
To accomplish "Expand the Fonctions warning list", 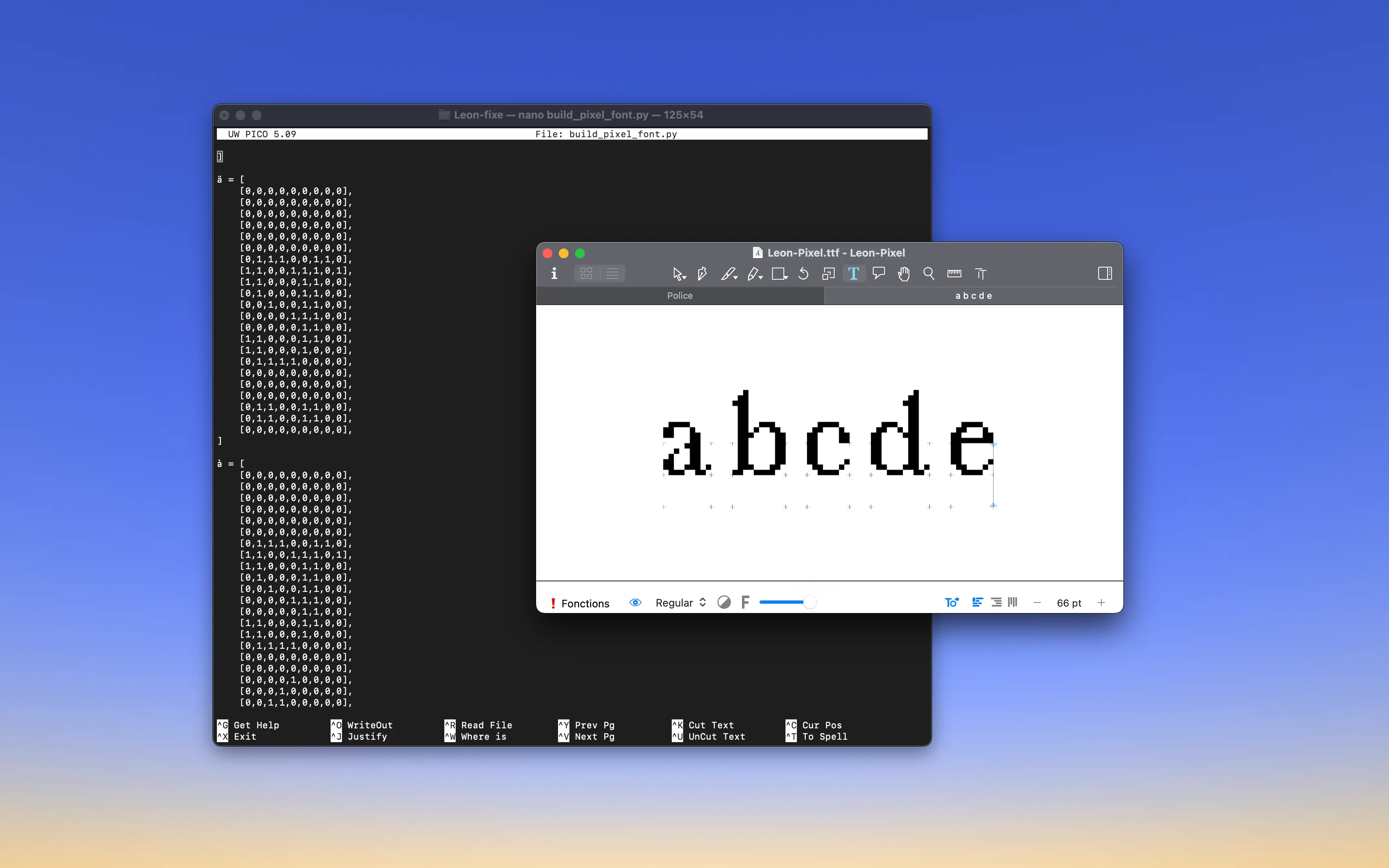I will [580, 603].
